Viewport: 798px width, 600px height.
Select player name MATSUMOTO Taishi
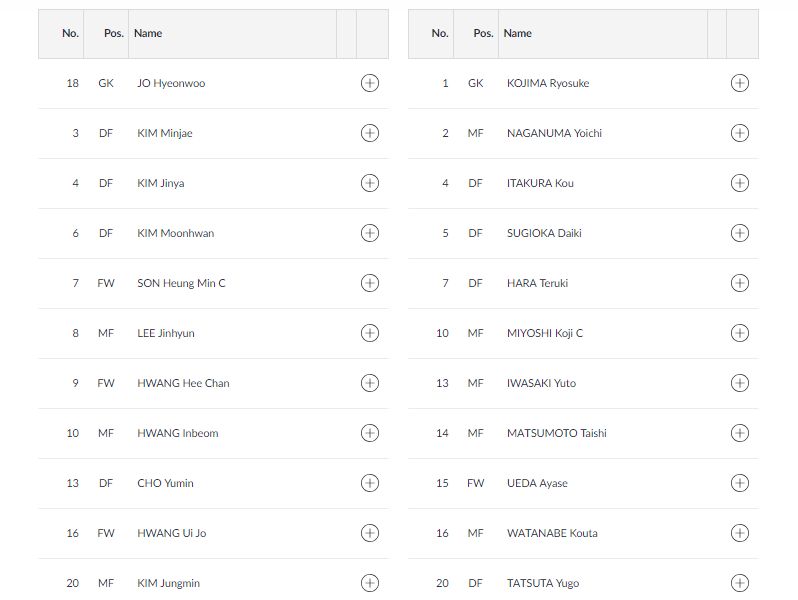click(x=556, y=433)
